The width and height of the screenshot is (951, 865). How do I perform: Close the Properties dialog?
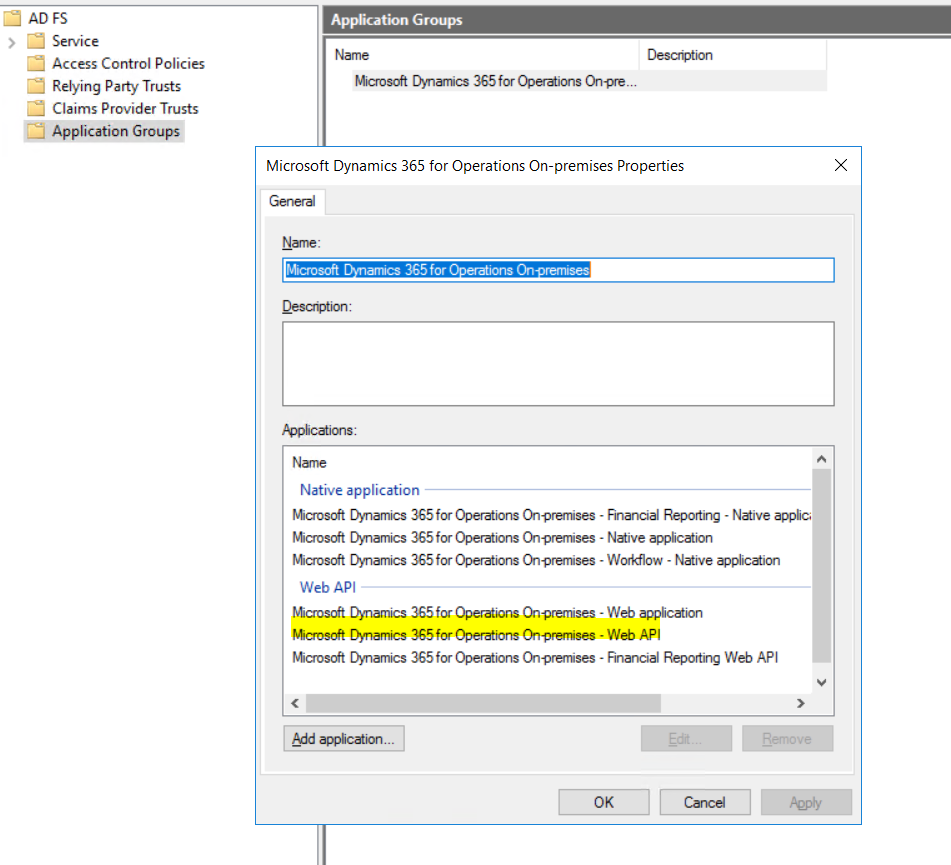841,165
